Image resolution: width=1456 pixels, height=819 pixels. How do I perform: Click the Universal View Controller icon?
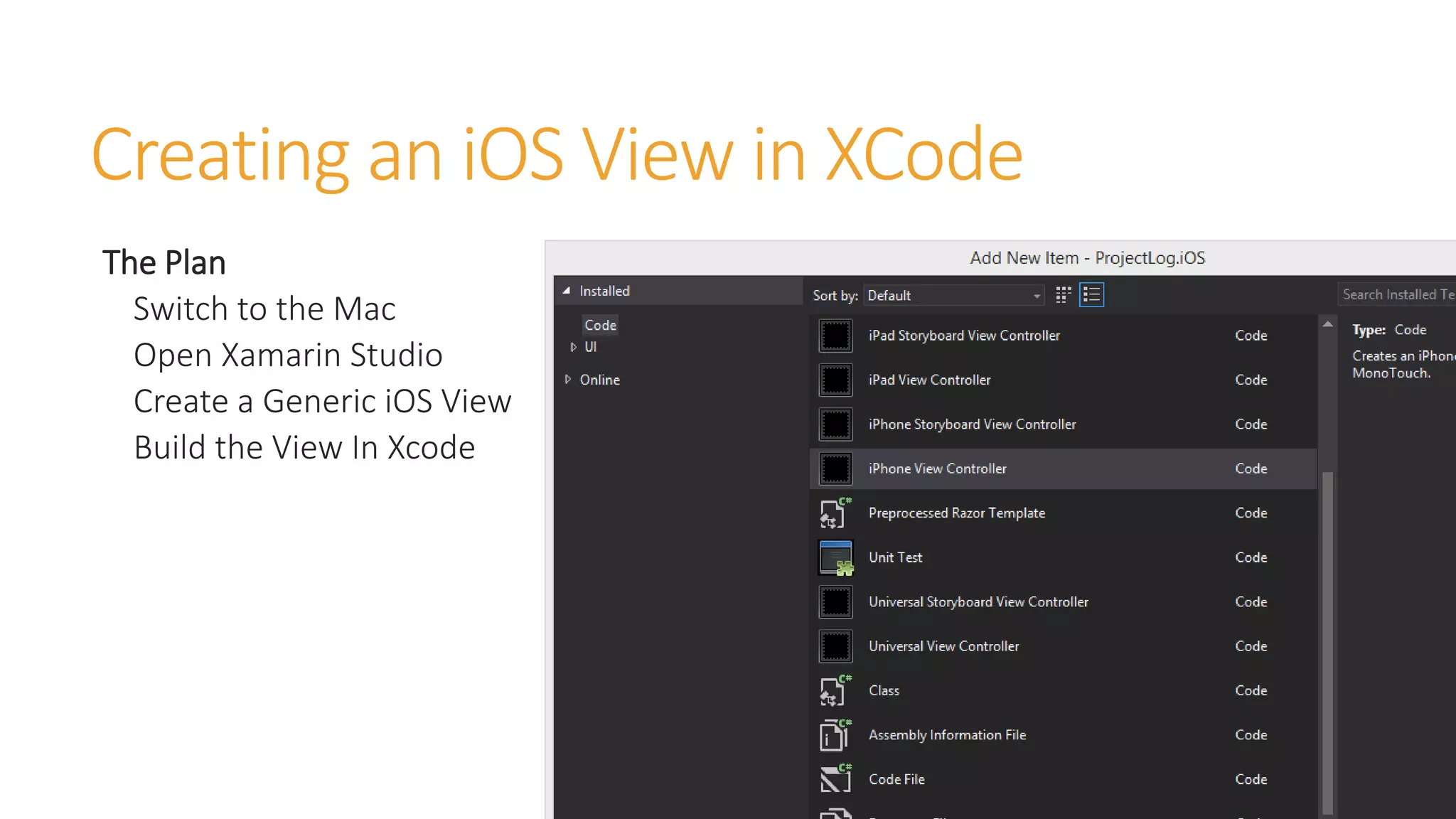click(x=835, y=646)
